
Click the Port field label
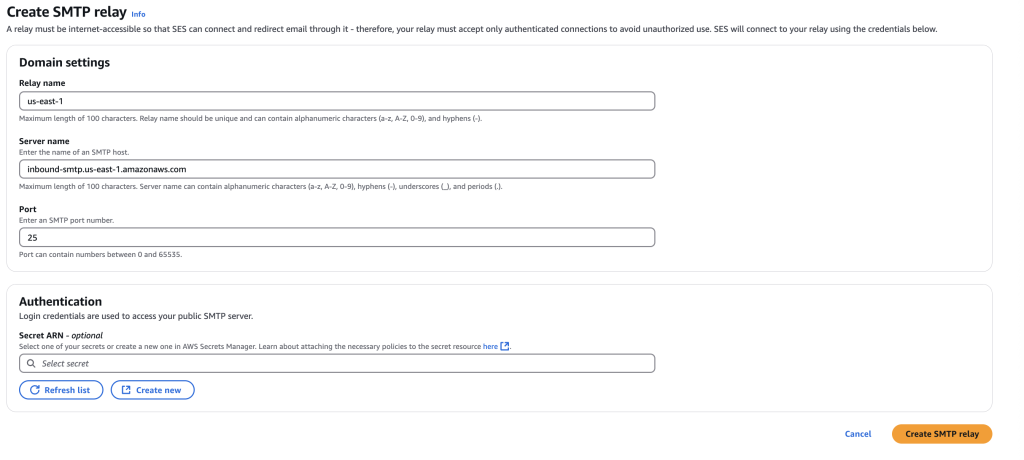click(x=28, y=209)
